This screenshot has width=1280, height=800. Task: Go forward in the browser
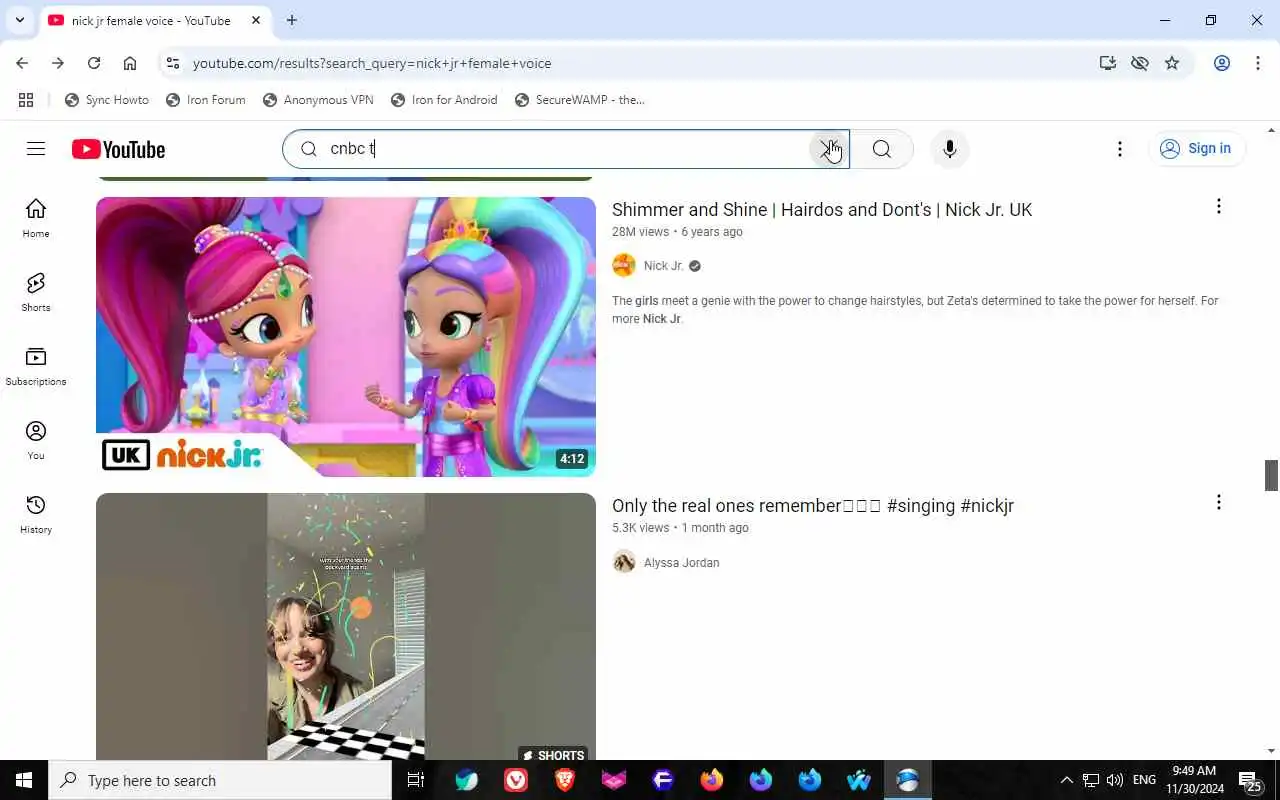(58, 63)
